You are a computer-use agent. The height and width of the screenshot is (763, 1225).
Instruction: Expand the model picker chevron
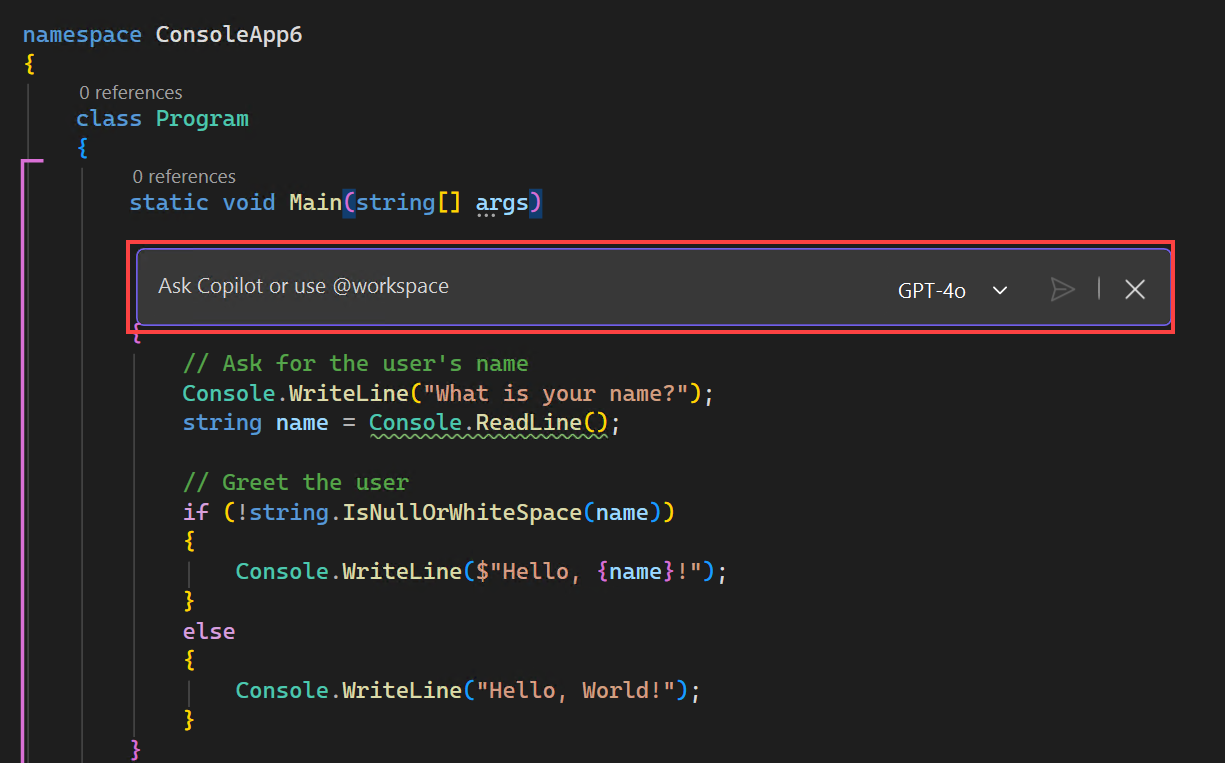tap(999, 290)
